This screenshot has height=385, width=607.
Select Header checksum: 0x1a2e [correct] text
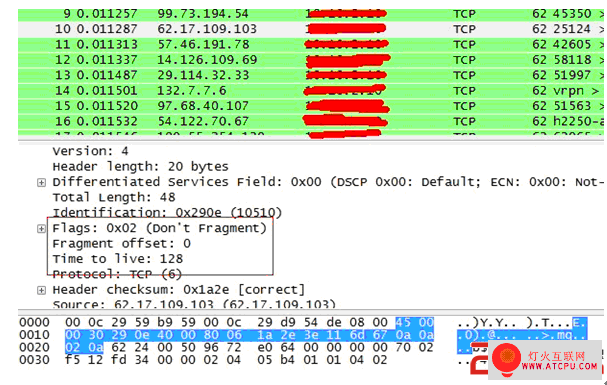(x=179, y=290)
